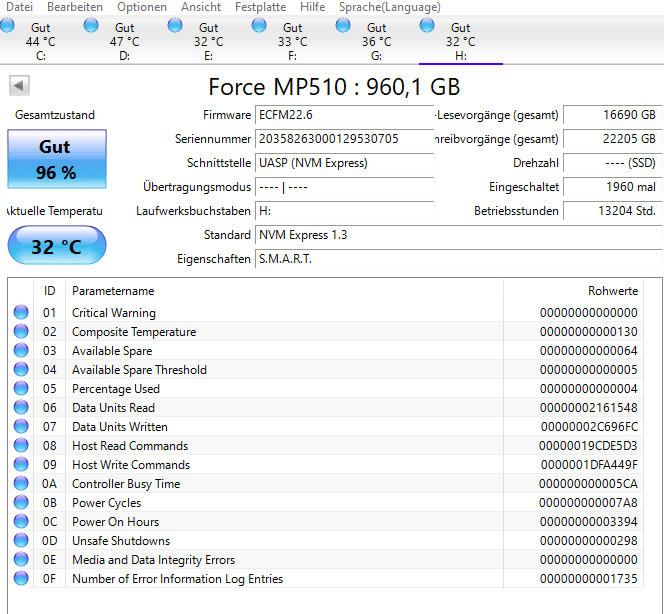664x614 pixels.
Task: Click status icon of Available Spare row
Action: click(21, 350)
